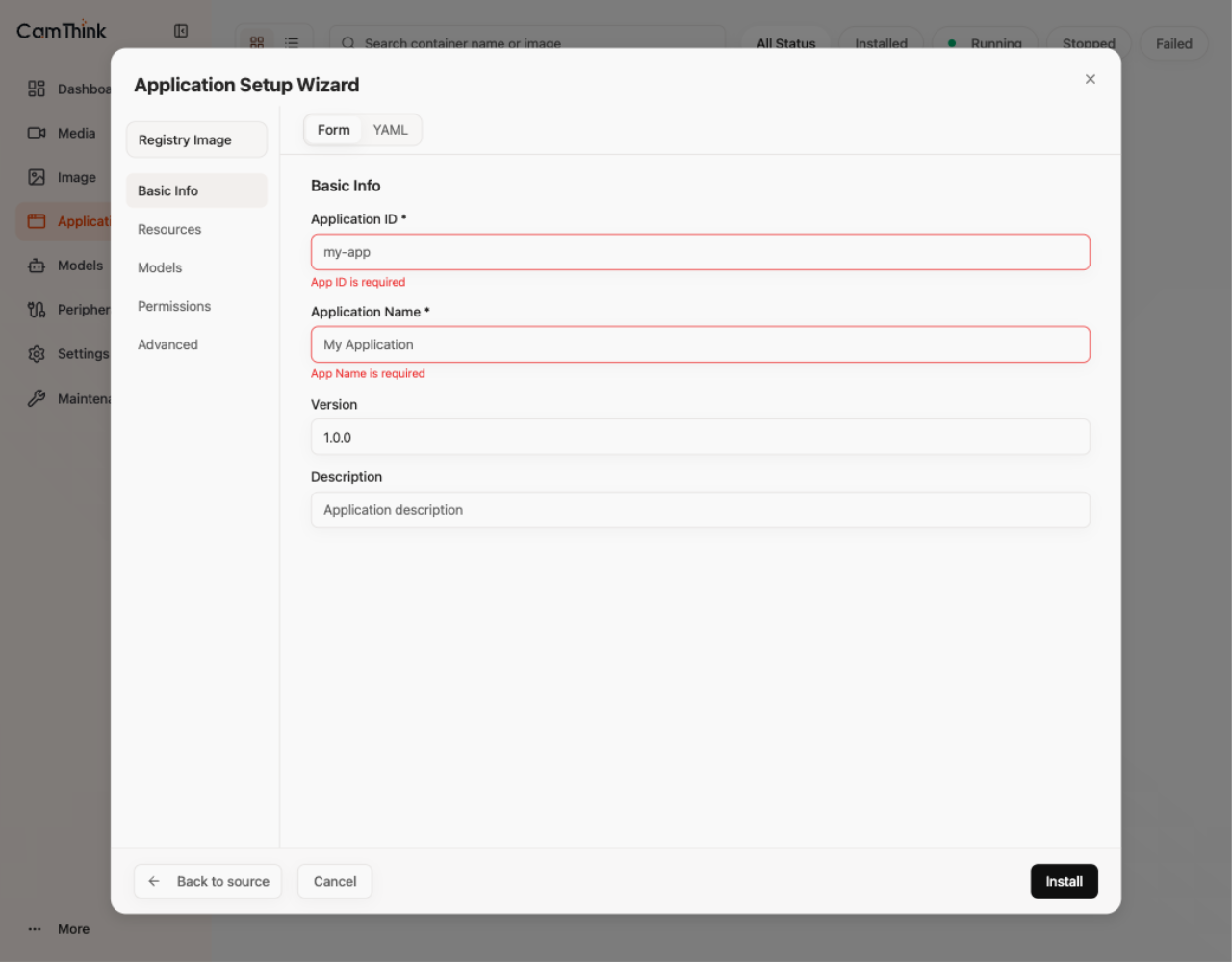Click the Cancel button

(335, 881)
